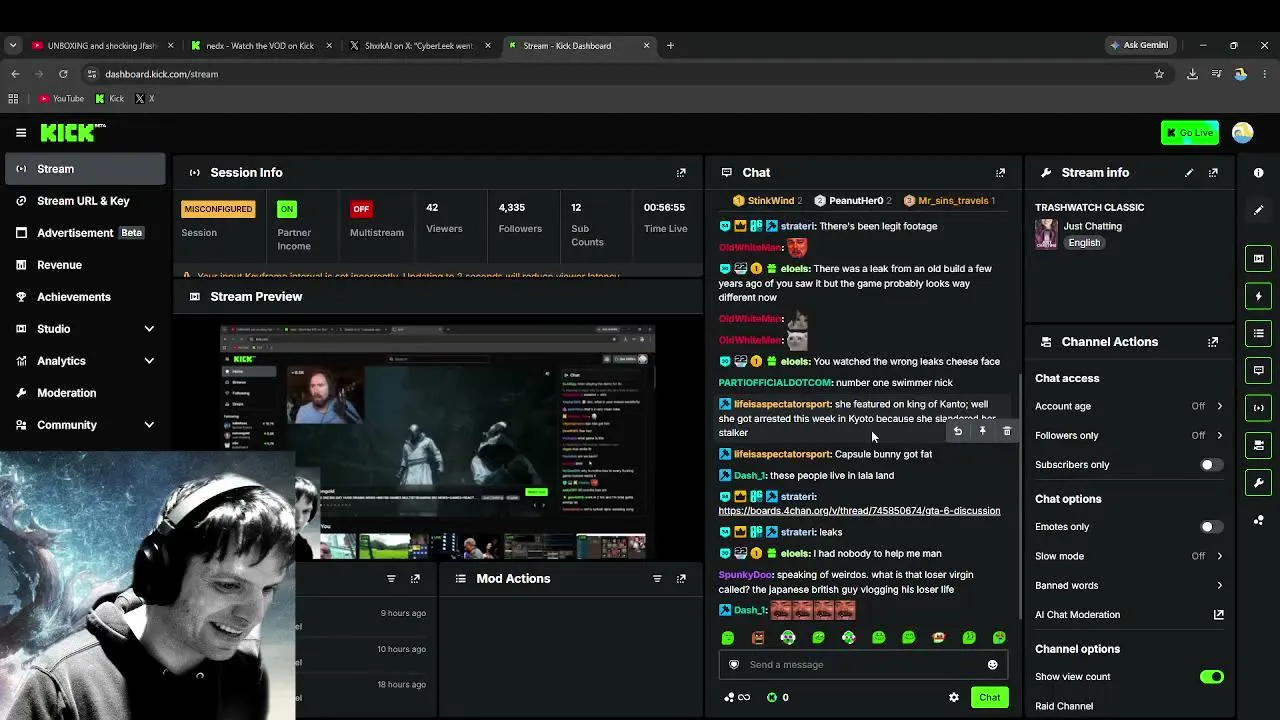Screen dimensions: 1280x720
Task: Open the info icon in the right sidebar
Action: click(x=1259, y=173)
